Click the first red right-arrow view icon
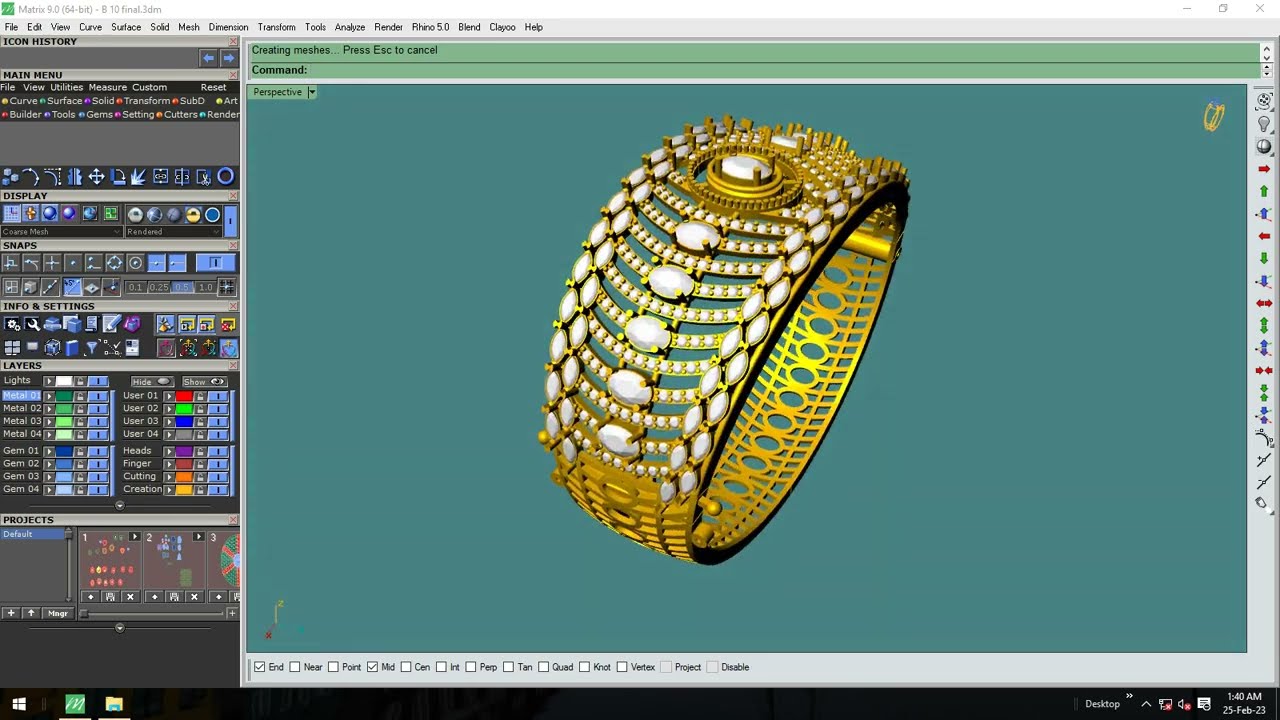Screen dimensions: 1280x720 (1264, 169)
